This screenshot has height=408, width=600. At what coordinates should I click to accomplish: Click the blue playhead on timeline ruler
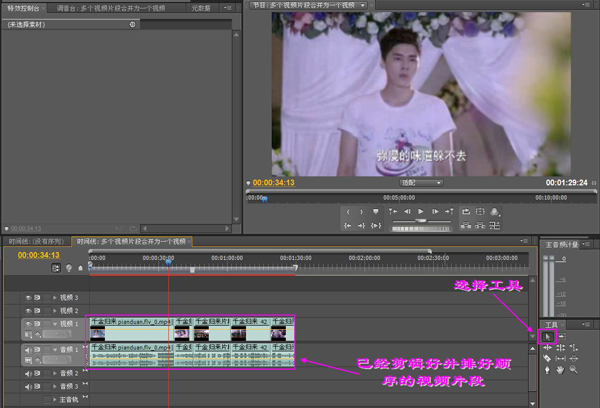(x=168, y=263)
